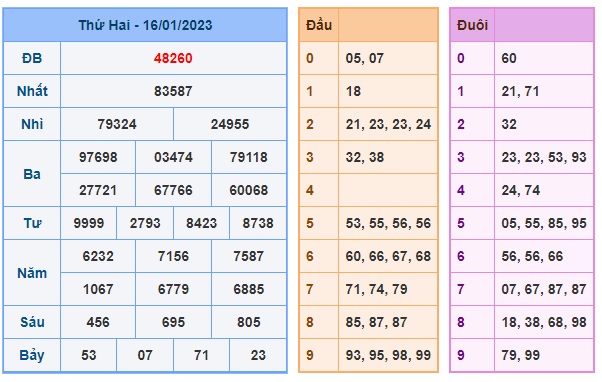Click fifth prize number 6232
This screenshot has width=602, height=382.
coord(98,256)
